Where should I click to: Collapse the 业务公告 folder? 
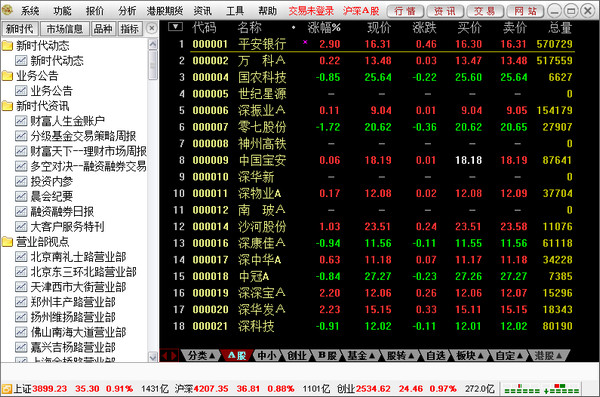coord(30,76)
